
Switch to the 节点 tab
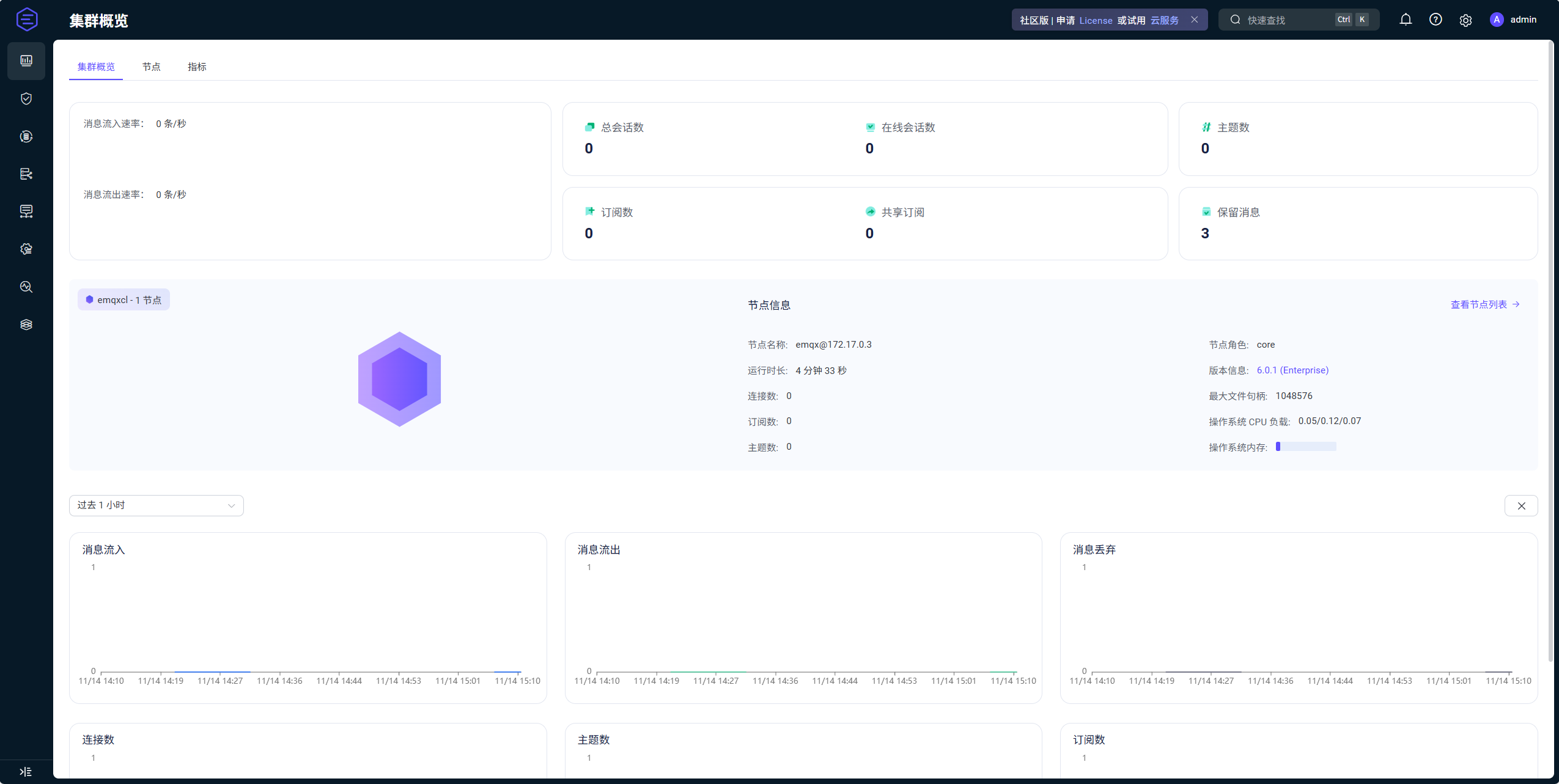151,67
